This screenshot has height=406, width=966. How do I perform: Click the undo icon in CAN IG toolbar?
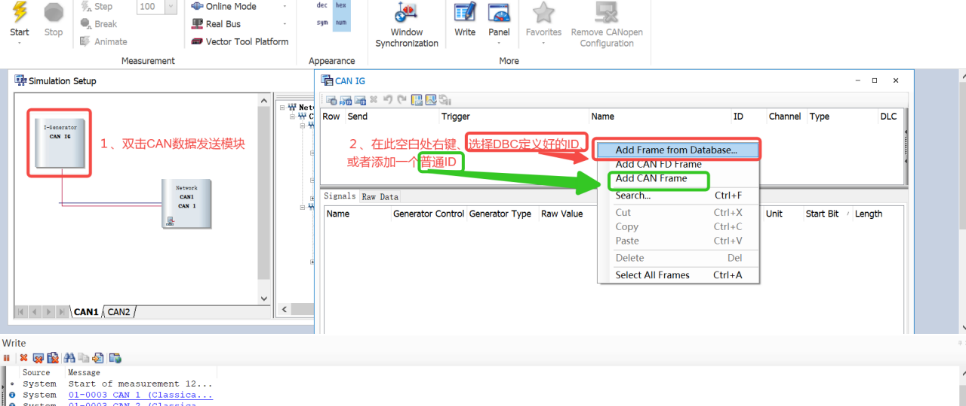pos(388,100)
